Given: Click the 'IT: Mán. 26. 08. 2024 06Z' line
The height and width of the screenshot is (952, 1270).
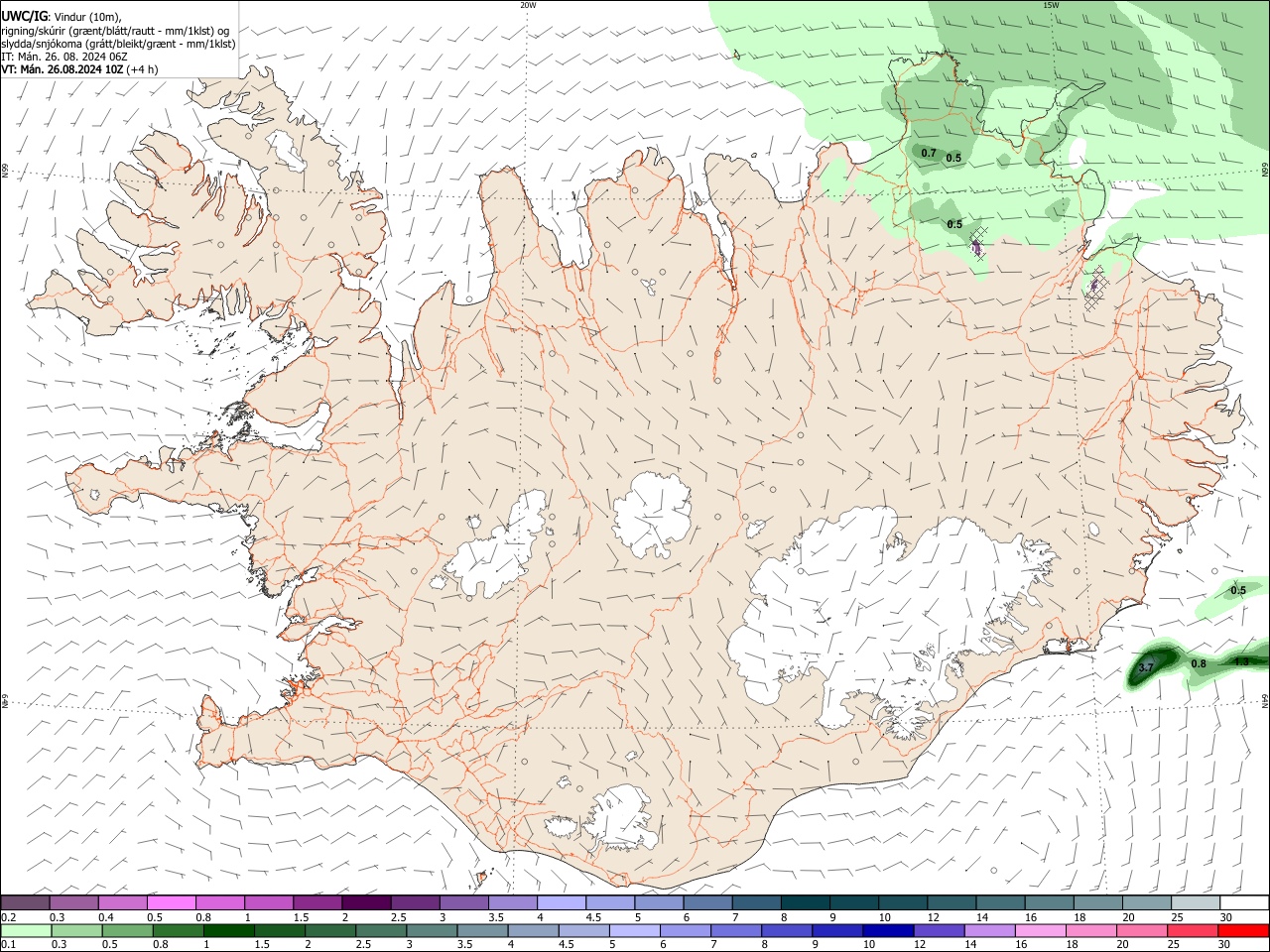Looking at the screenshot, I should (x=64, y=57).
